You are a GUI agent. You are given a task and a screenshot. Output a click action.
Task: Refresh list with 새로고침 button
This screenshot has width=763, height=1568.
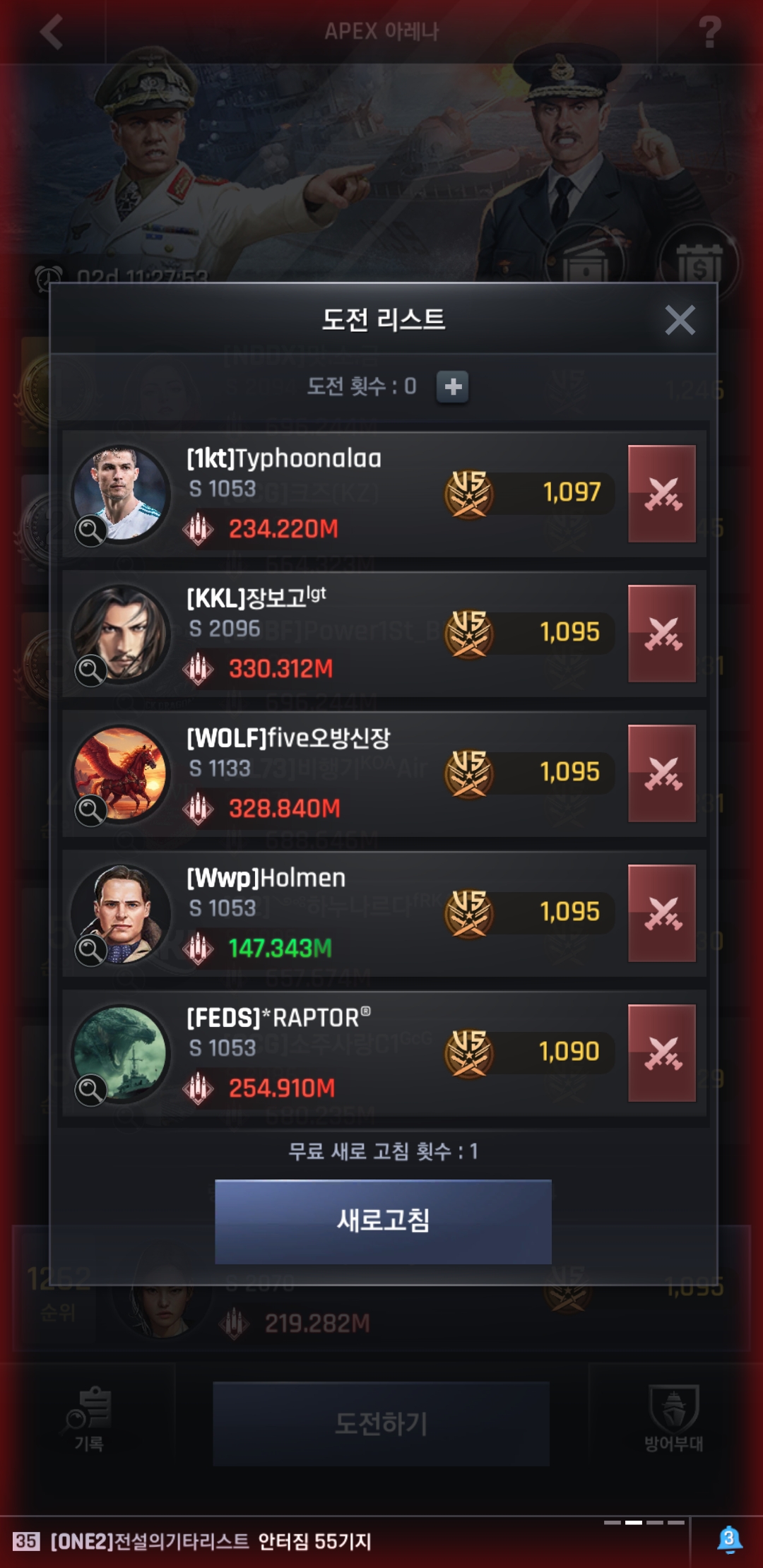click(383, 1221)
